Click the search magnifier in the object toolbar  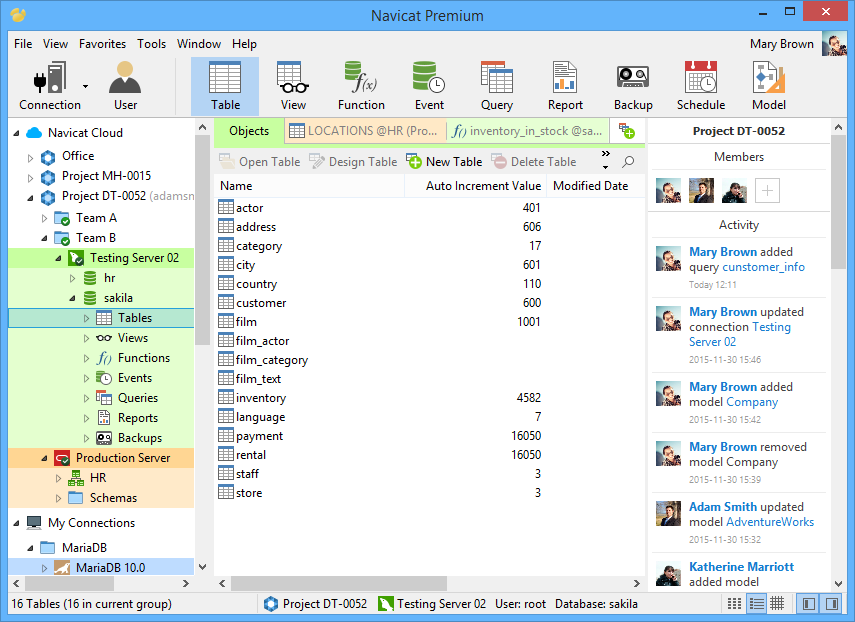[628, 161]
